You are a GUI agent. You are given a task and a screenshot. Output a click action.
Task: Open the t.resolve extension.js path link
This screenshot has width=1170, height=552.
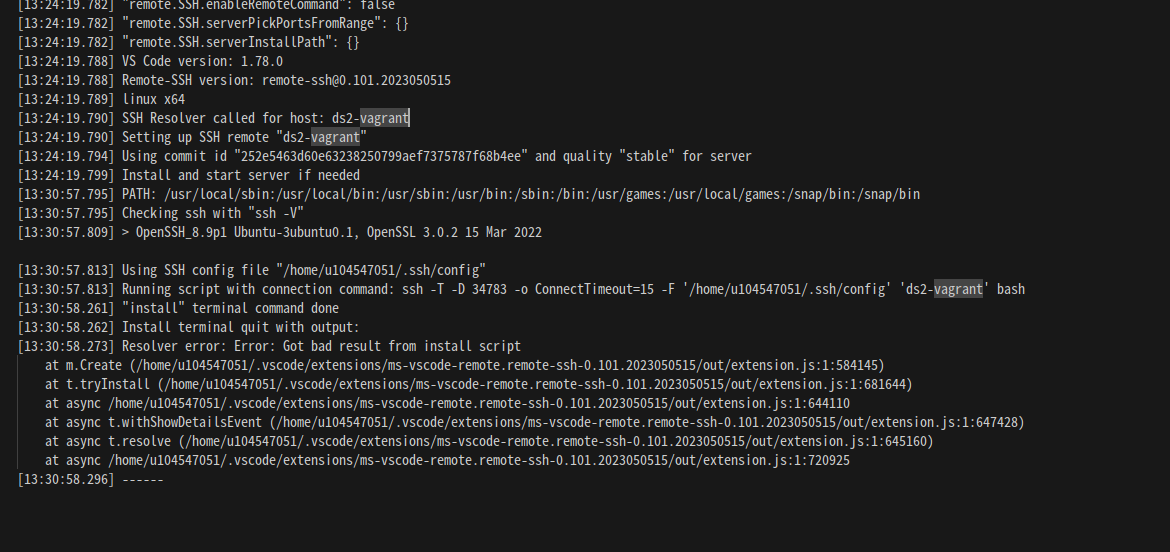tap(555, 442)
